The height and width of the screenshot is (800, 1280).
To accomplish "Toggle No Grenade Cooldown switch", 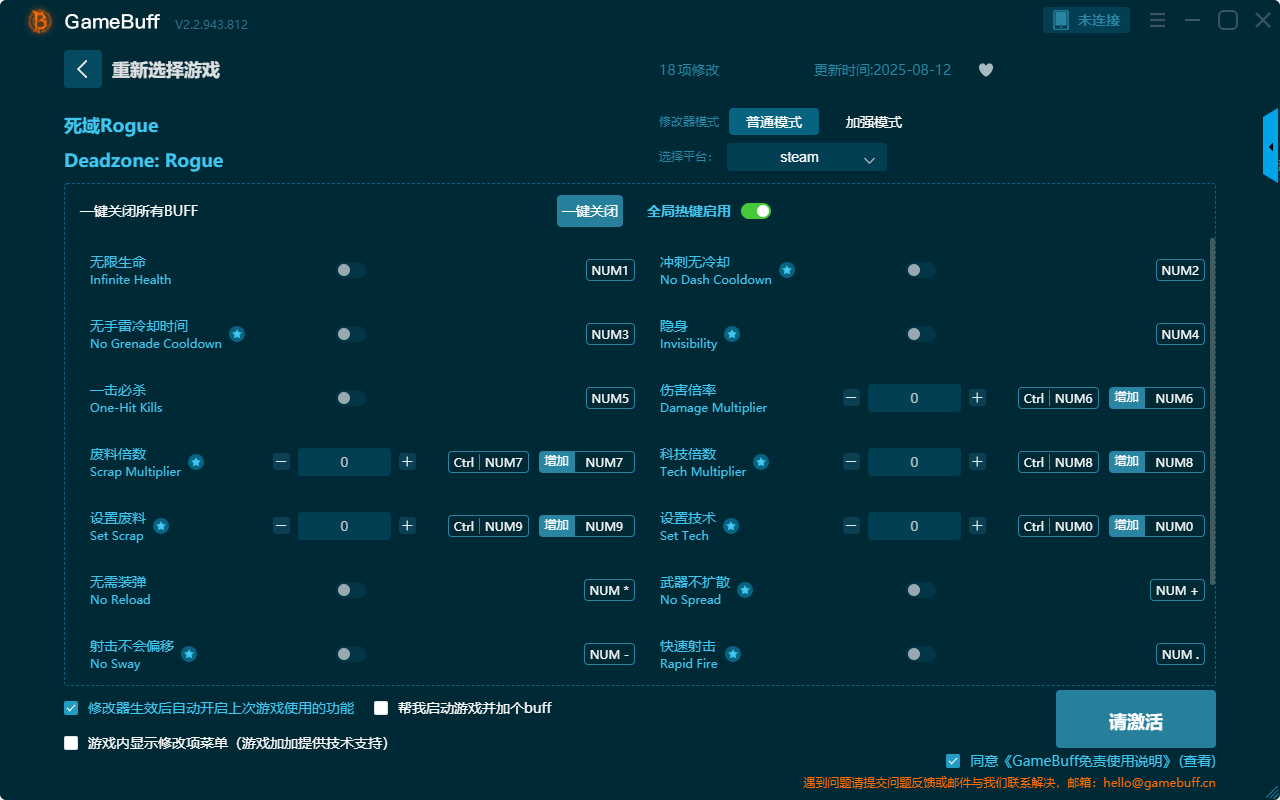I will tap(351, 334).
